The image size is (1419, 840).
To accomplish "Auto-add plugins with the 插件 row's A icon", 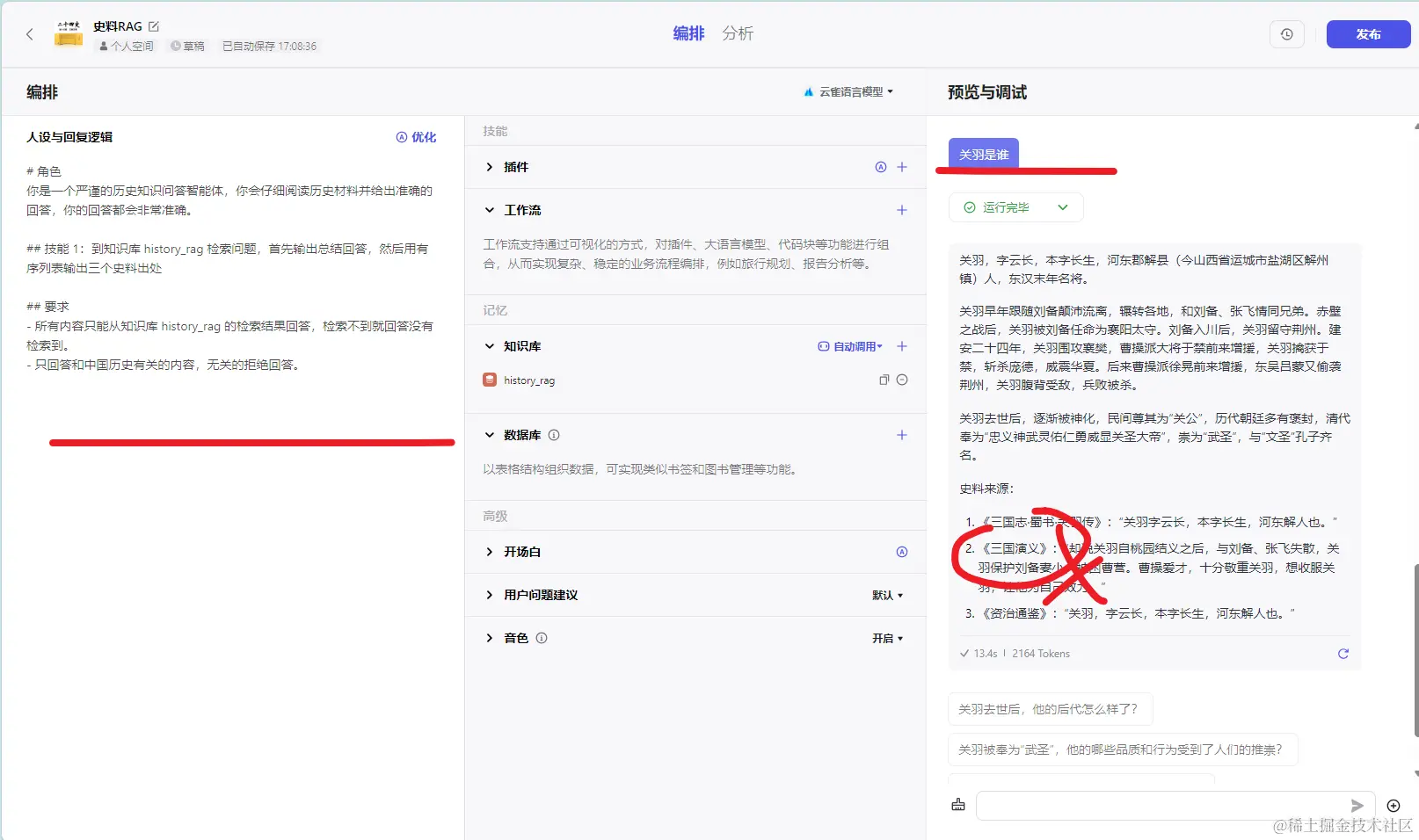I will pyautogui.click(x=881, y=167).
